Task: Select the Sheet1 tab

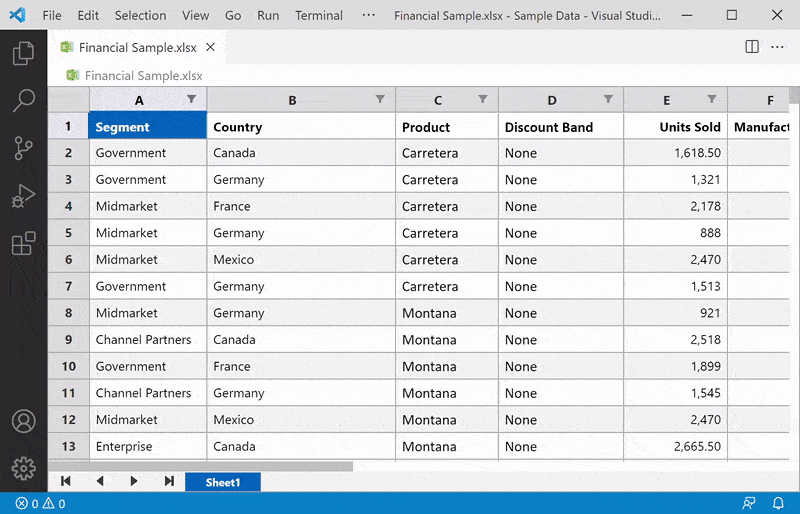Action: (223, 482)
